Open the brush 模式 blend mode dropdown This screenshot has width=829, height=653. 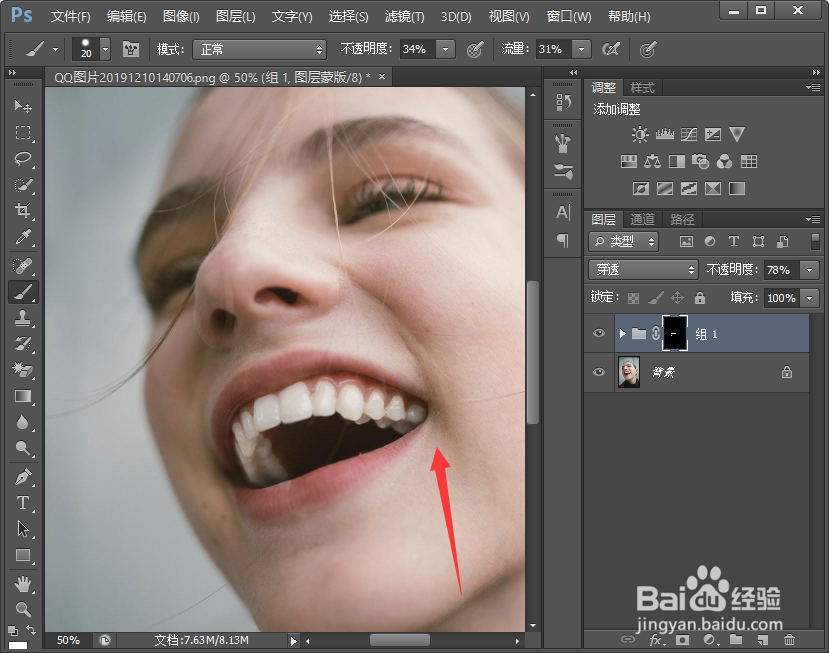[259, 49]
